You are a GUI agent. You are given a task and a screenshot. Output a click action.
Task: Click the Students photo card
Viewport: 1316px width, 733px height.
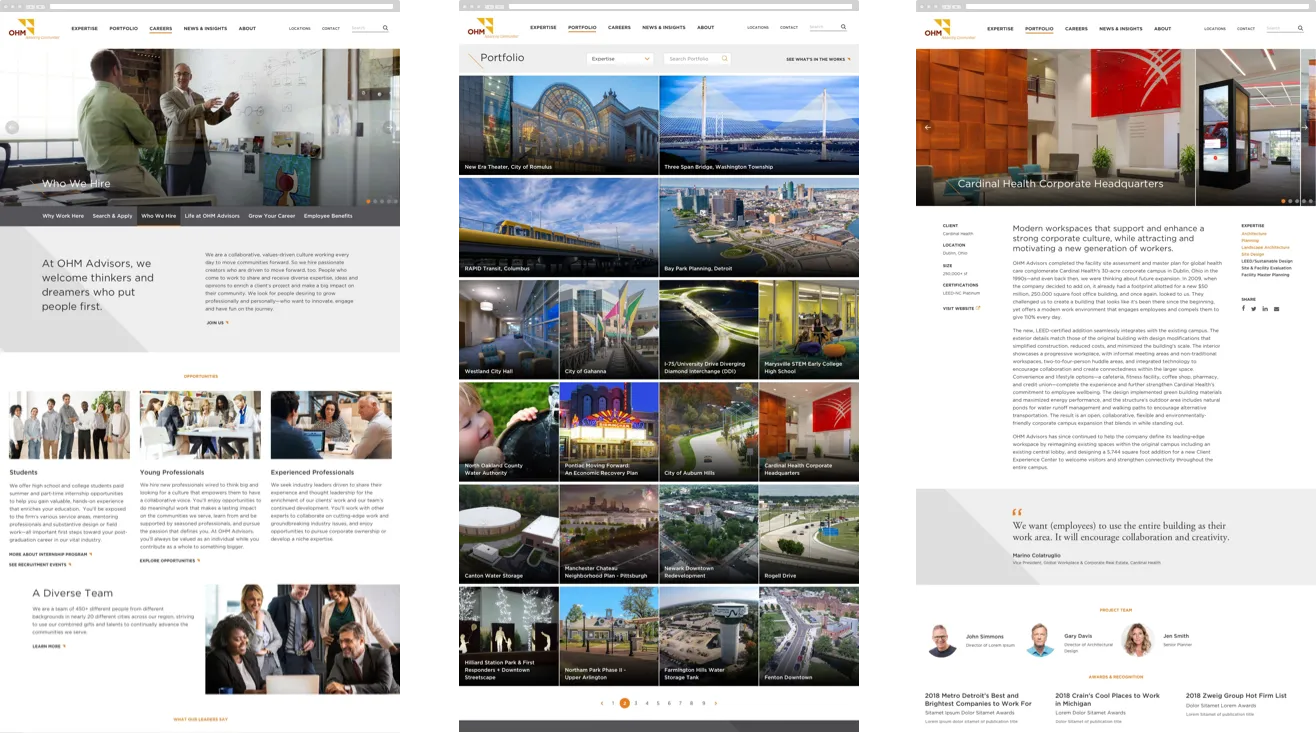click(x=69, y=425)
